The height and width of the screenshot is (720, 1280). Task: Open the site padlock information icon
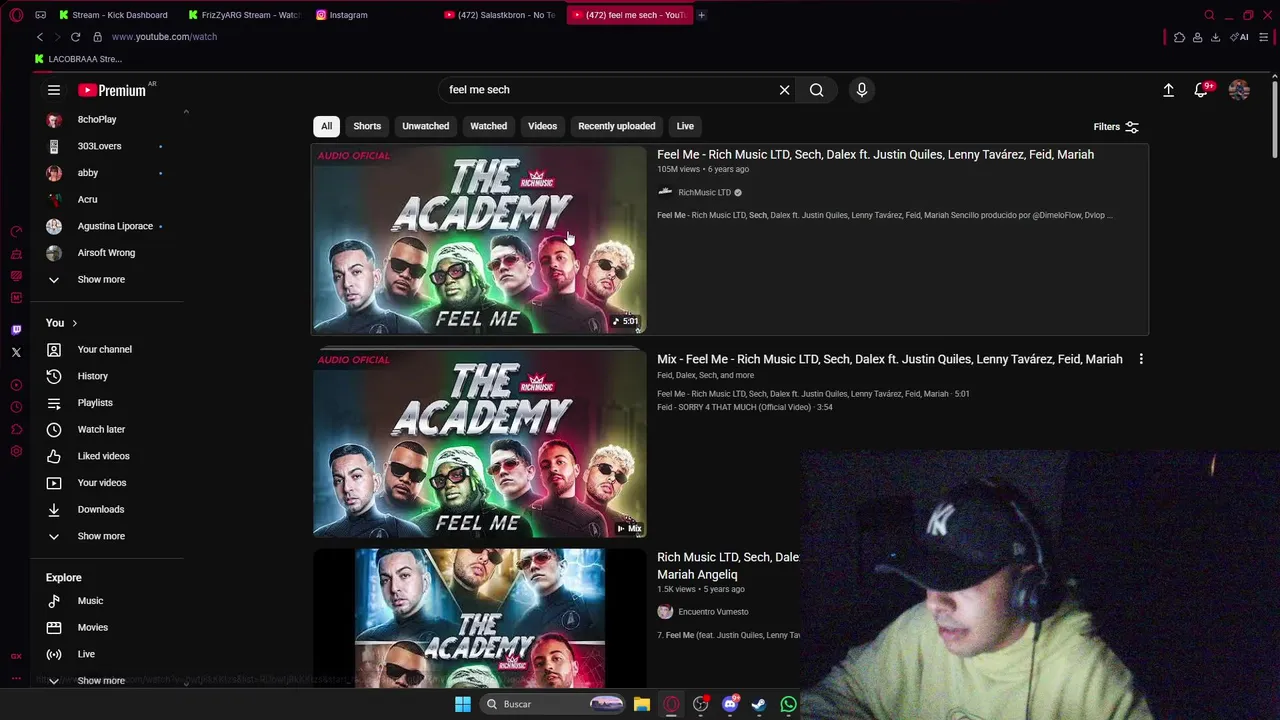pos(97,37)
